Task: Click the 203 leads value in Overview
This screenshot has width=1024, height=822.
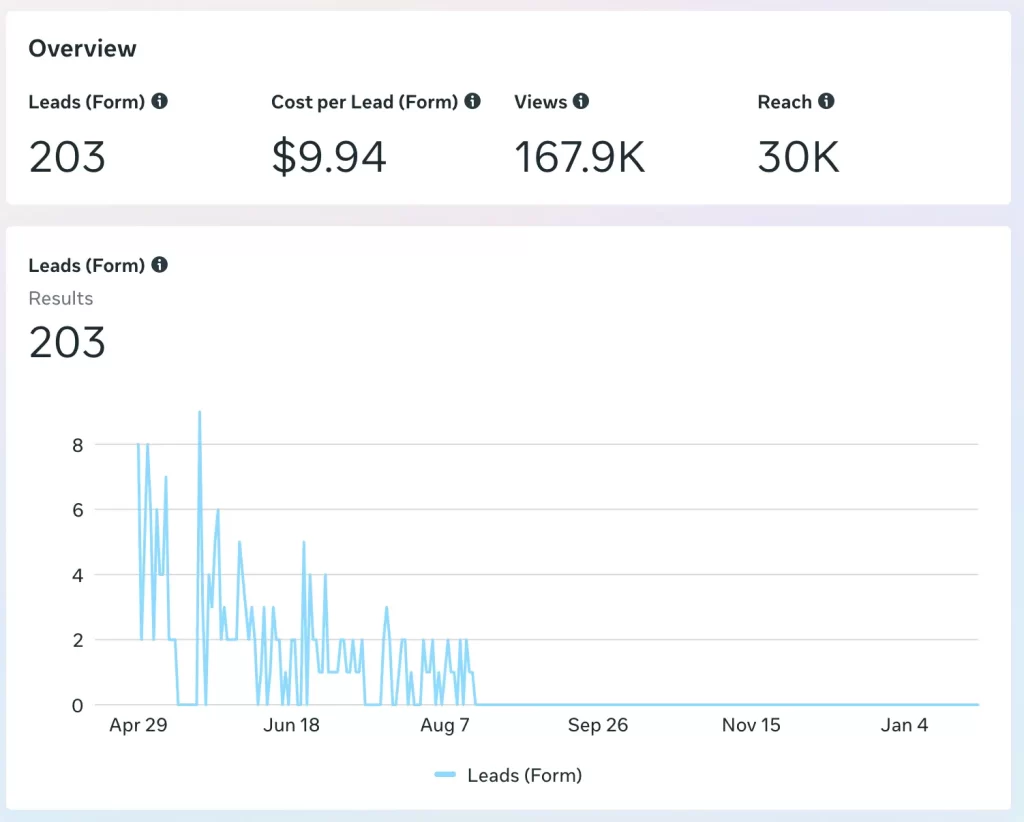Action: 67,157
